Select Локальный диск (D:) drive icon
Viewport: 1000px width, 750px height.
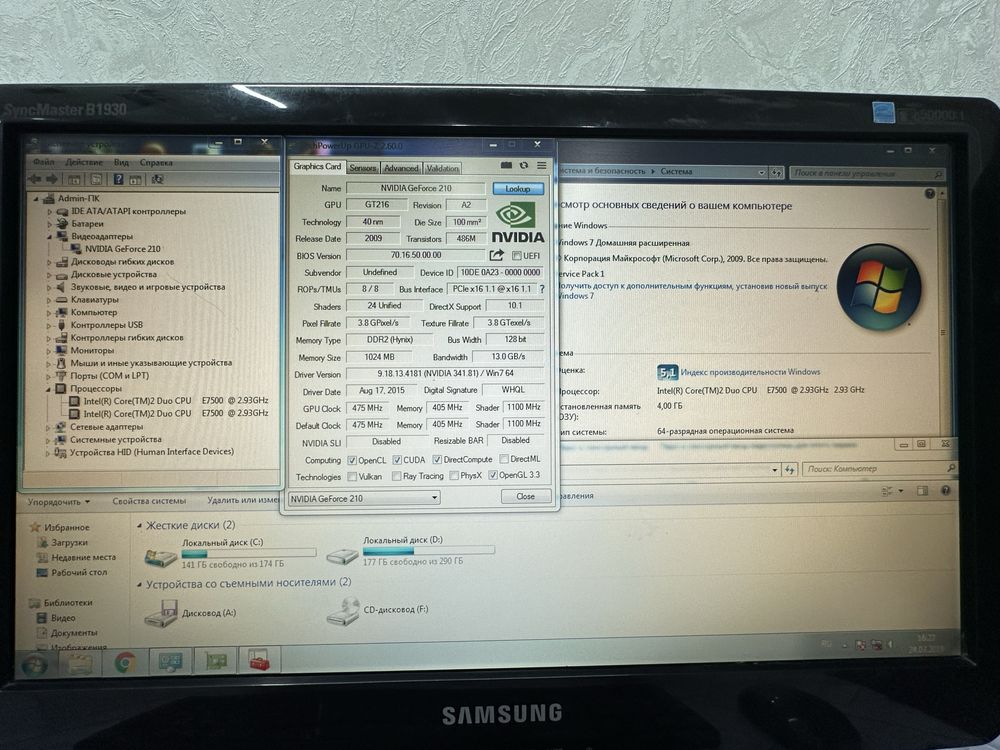point(342,555)
